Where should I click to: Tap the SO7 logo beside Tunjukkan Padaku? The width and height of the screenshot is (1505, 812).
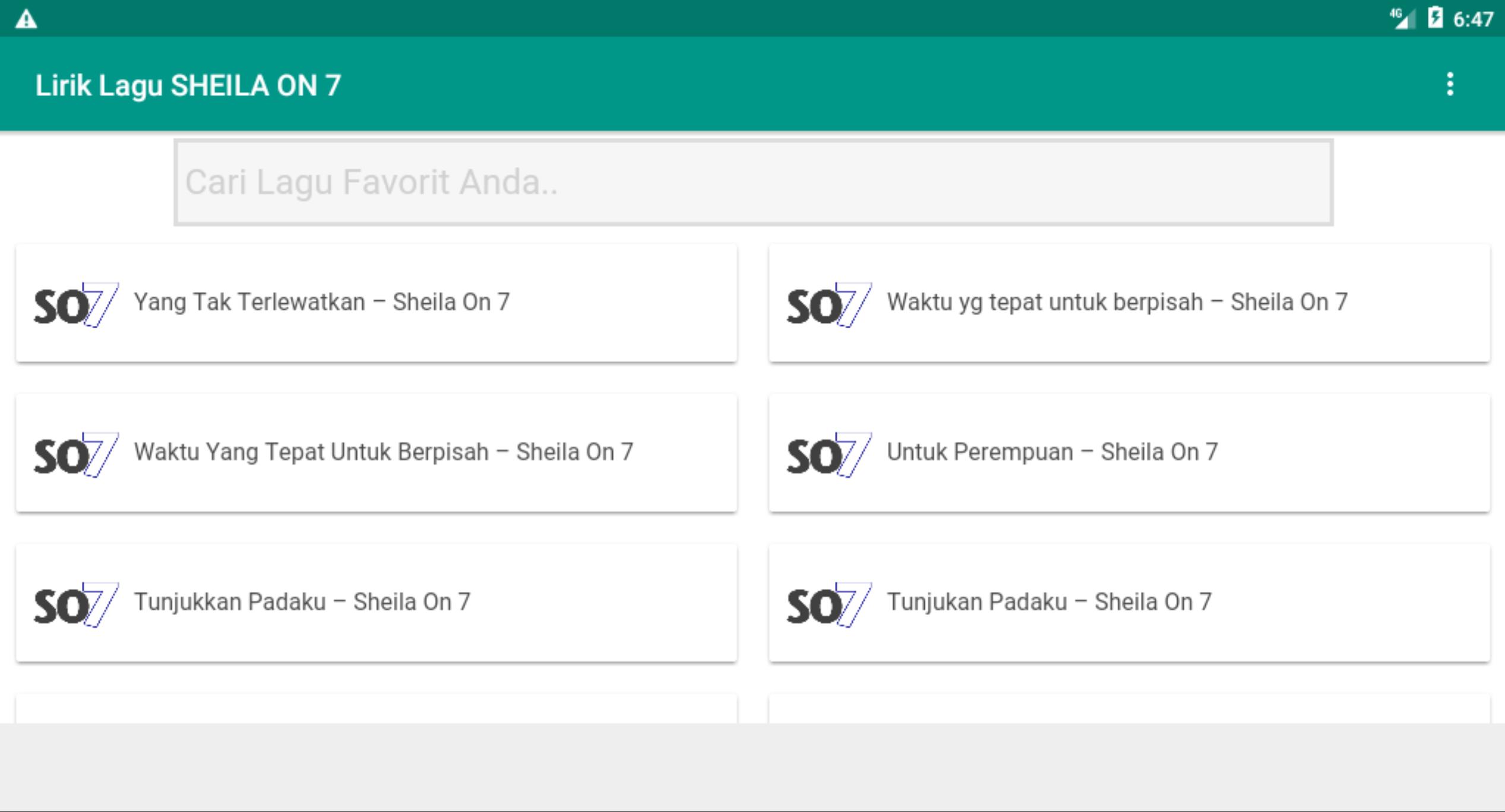pos(76,604)
